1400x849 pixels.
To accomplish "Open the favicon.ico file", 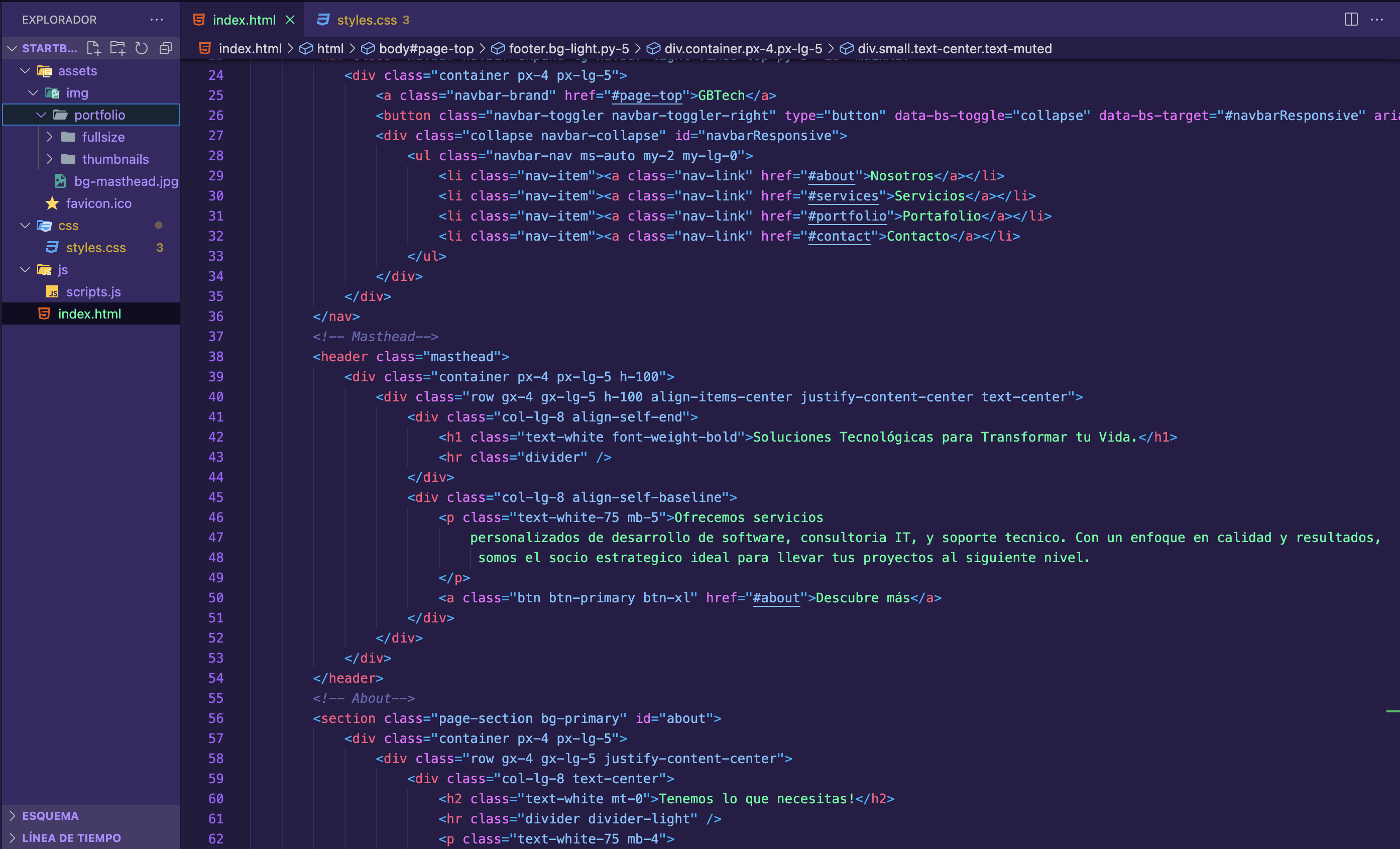I will (x=98, y=203).
